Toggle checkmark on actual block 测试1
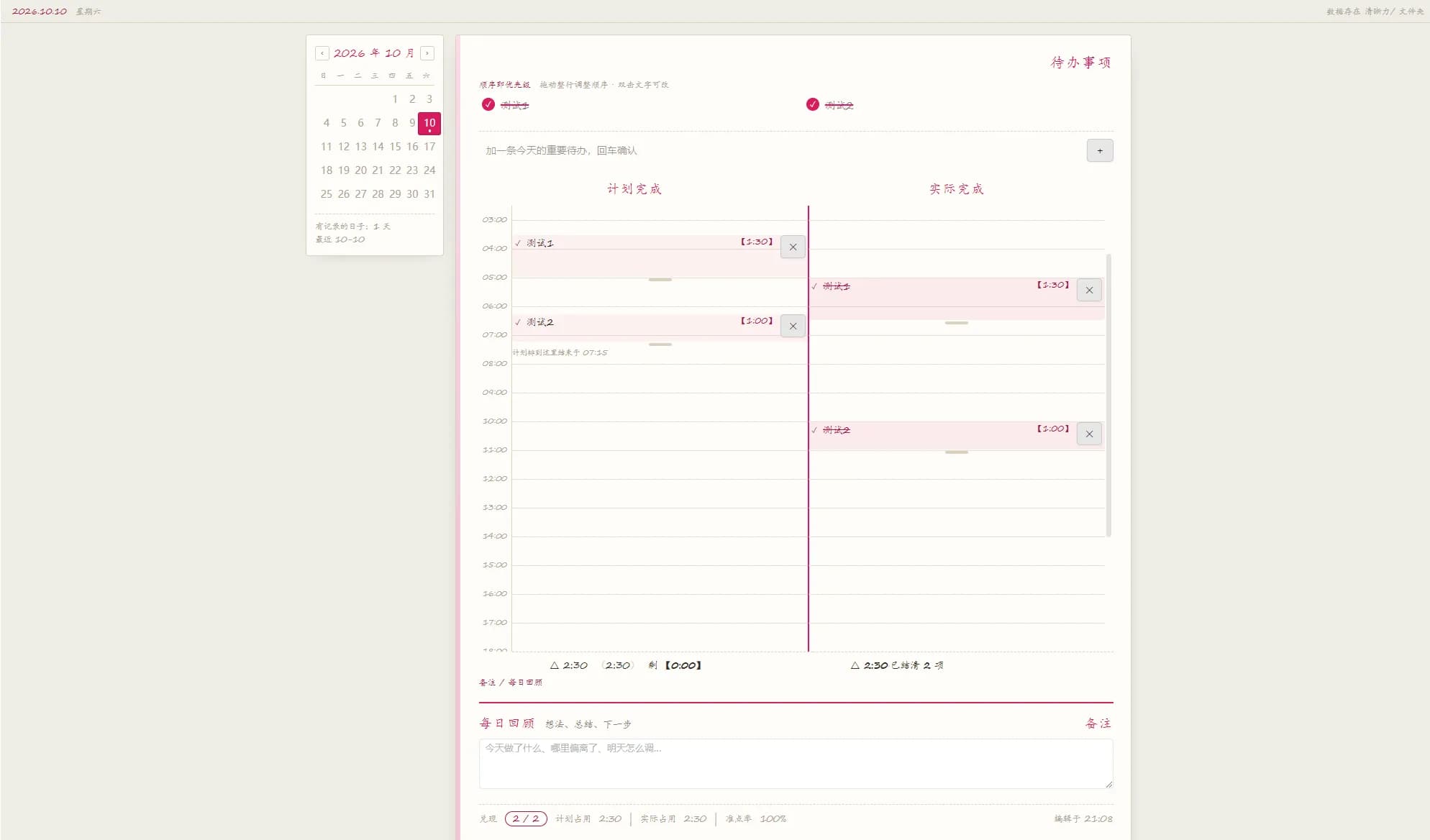Image resolution: width=1430 pixels, height=840 pixels. tap(814, 286)
